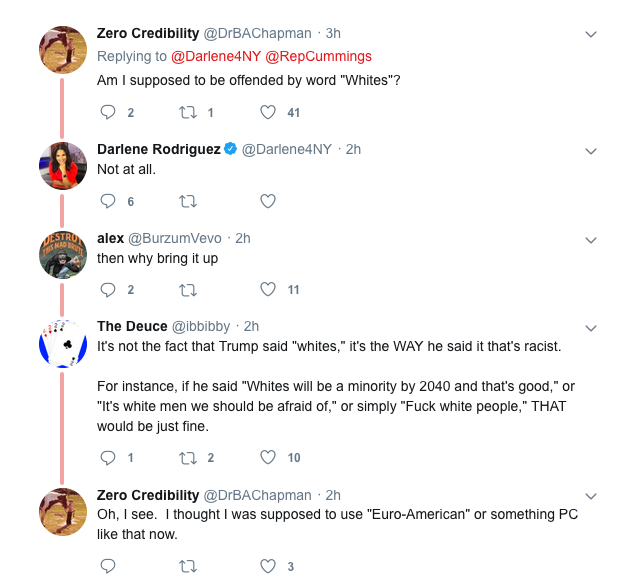Viewport: 634px width, 578px height.
Task: Open alex's profile via display name
Action: tap(110, 238)
